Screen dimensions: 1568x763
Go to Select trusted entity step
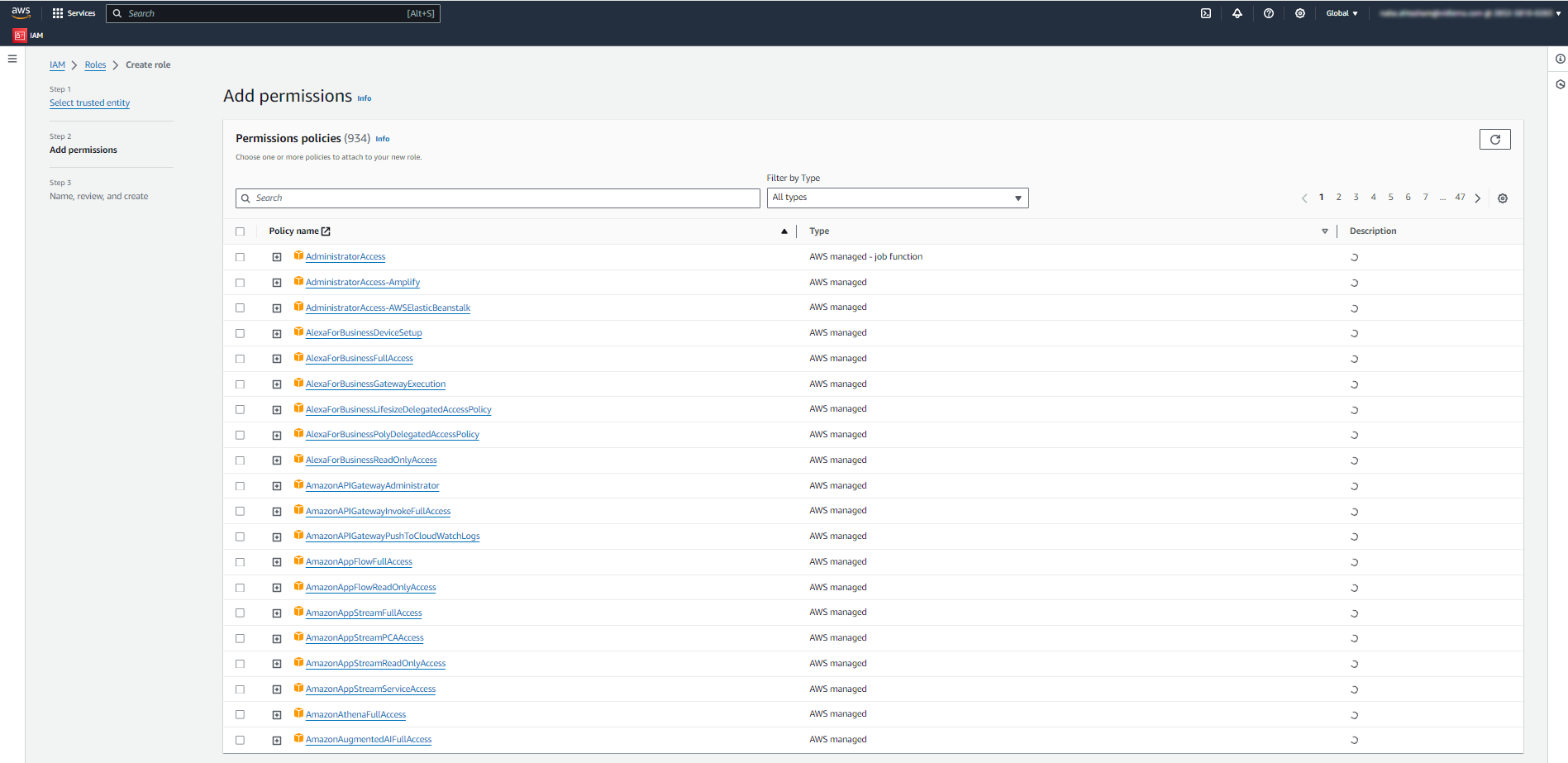pyautogui.click(x=89, y=103)
